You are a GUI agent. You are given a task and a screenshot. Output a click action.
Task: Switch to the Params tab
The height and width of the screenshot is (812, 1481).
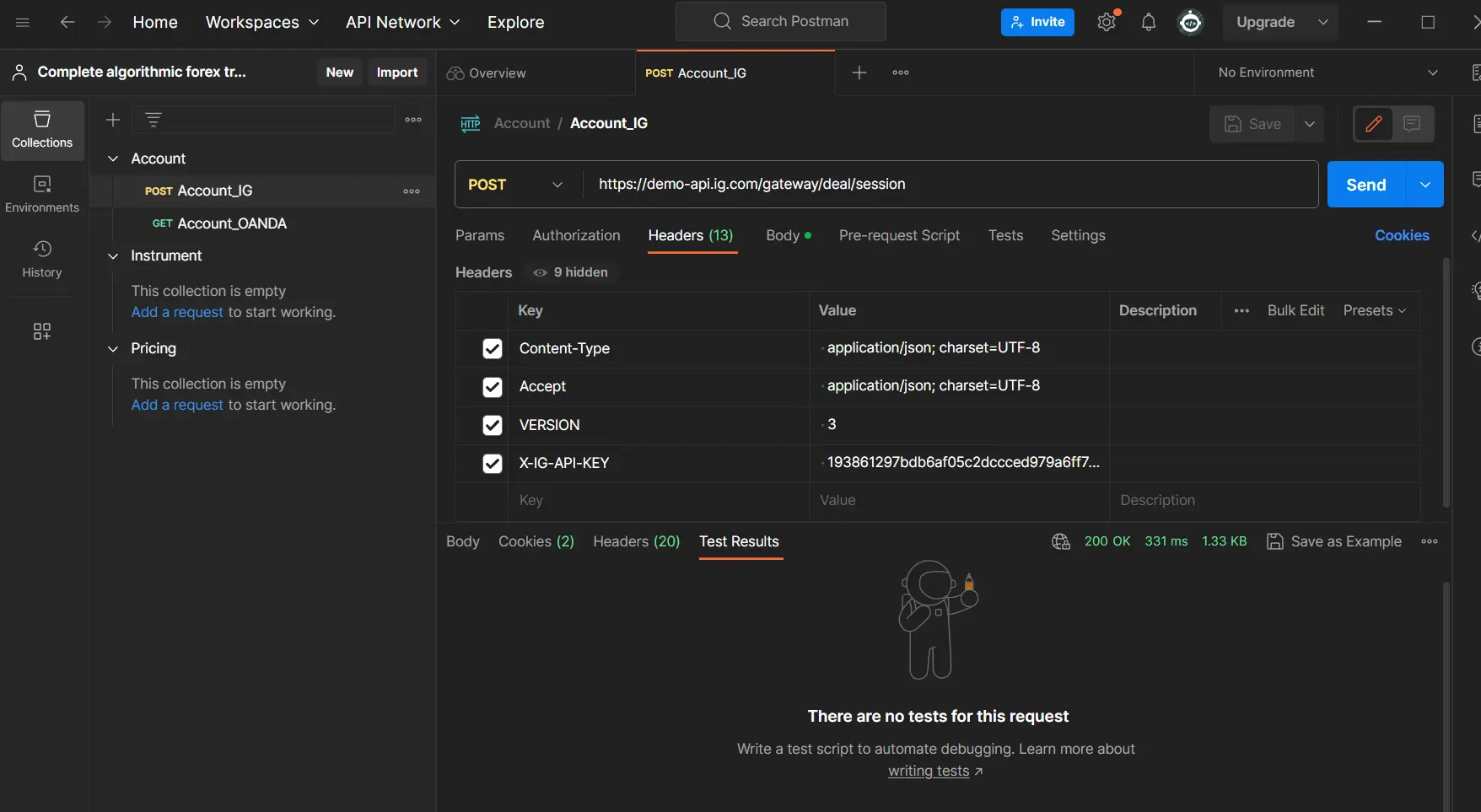coord(480,235)
